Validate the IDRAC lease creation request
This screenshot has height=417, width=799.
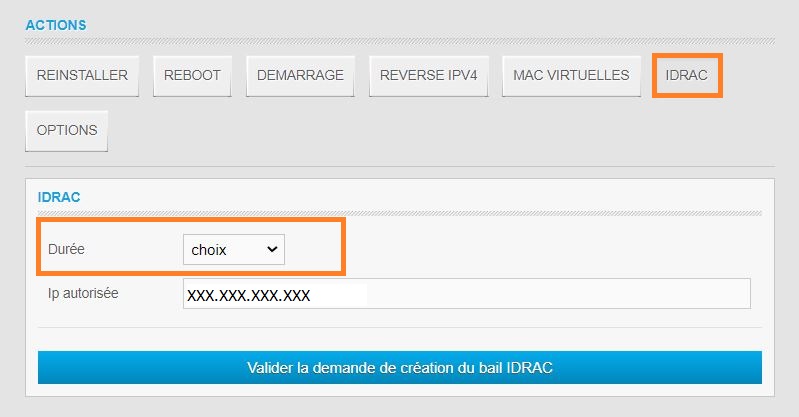click(x=400, y=367)
